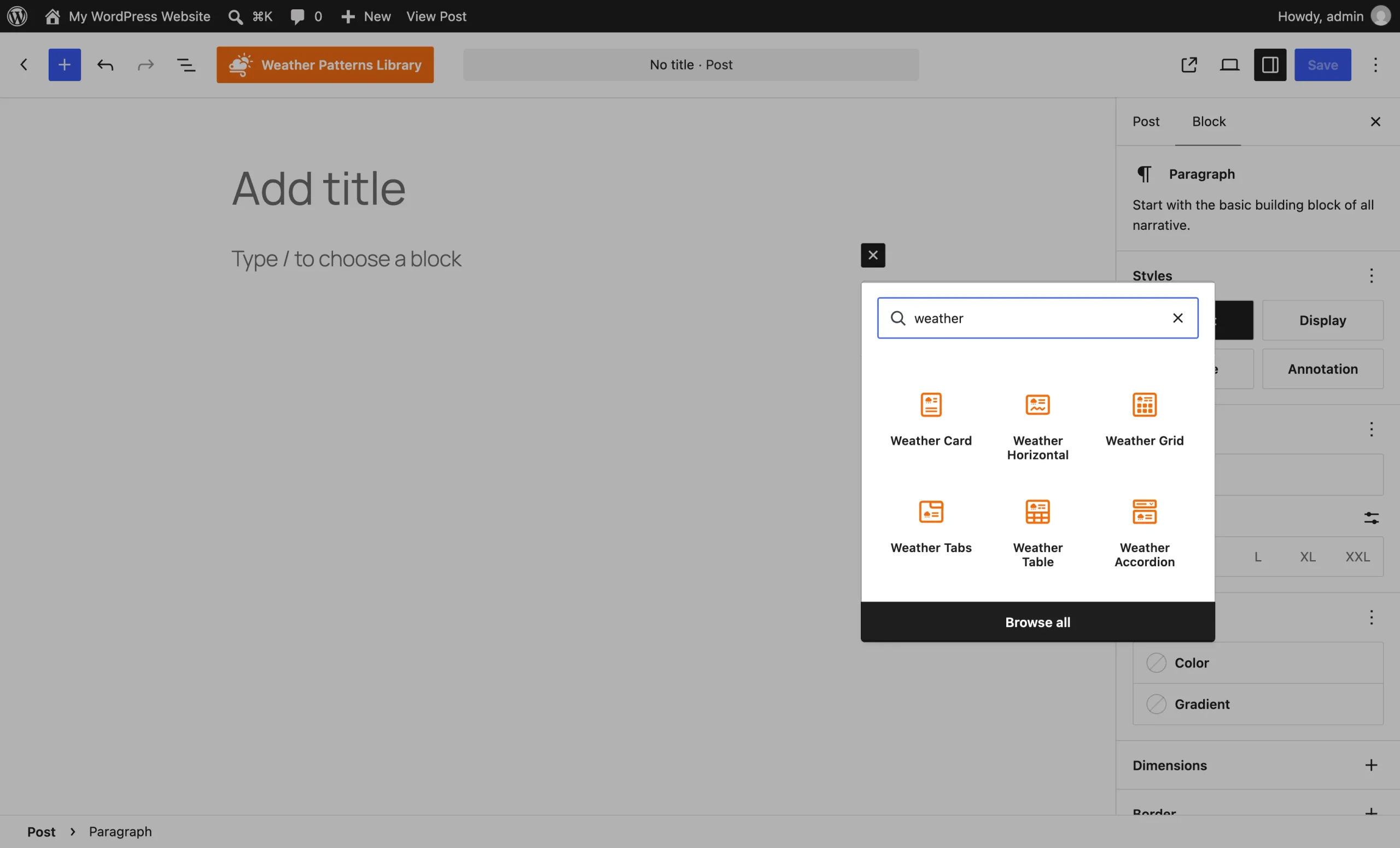
Task: Clear the weather search text
Action: (x=1178, y=318)
